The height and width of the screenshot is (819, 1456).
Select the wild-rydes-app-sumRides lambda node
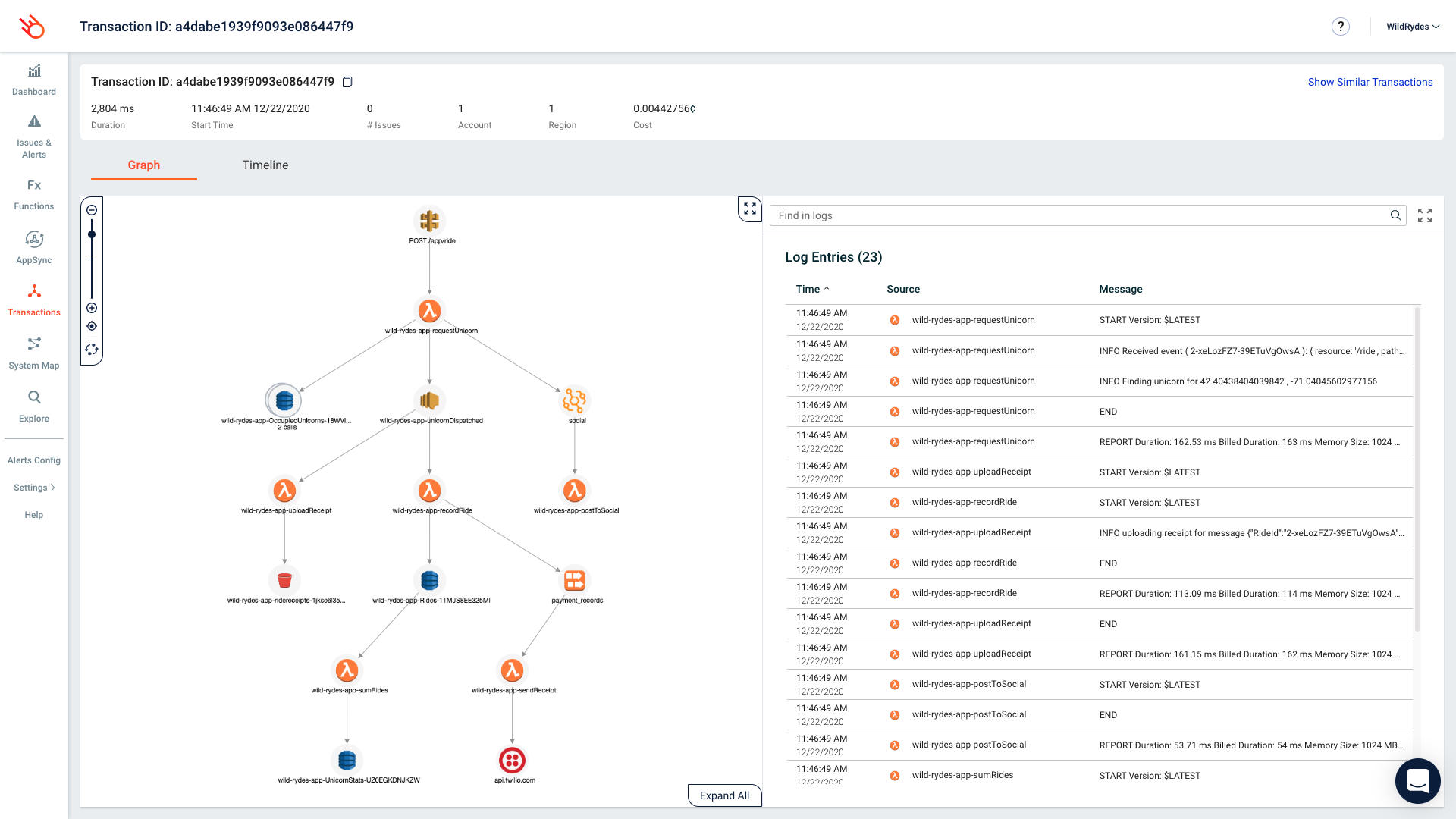point(347,670)
